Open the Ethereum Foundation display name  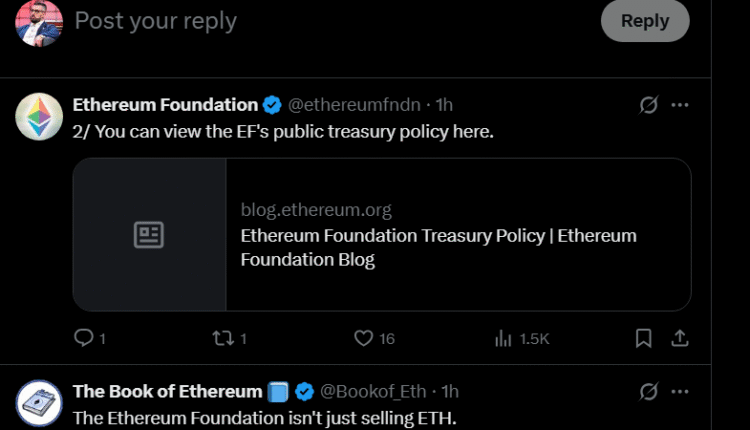click(x=165, y=104)
